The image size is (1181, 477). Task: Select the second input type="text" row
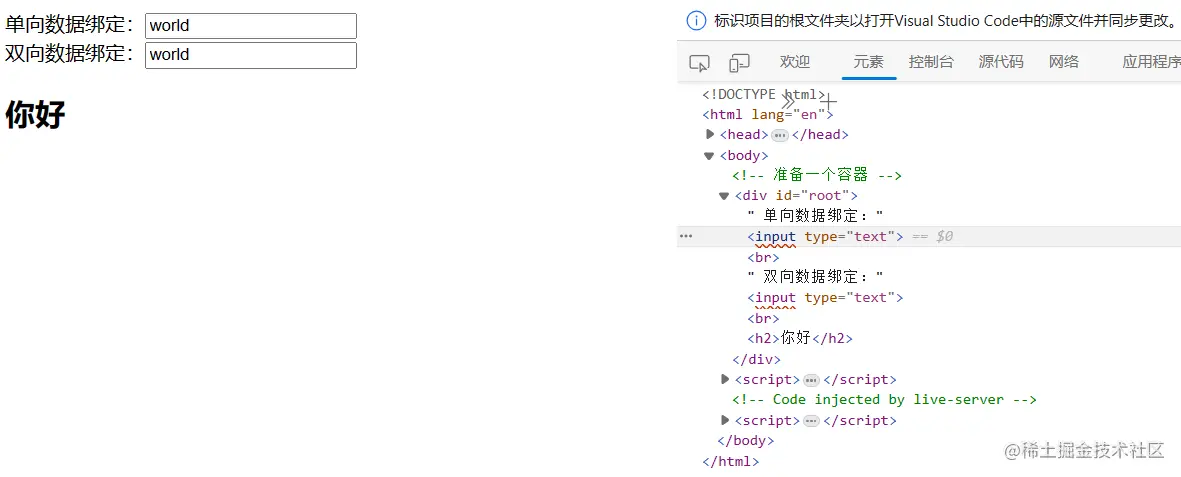pos(825,298)
